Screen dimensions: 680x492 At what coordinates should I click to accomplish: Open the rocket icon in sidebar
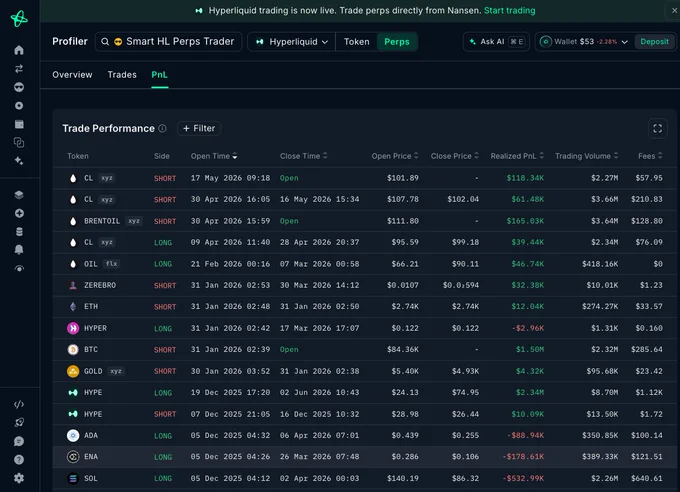[x=19, y=422]
